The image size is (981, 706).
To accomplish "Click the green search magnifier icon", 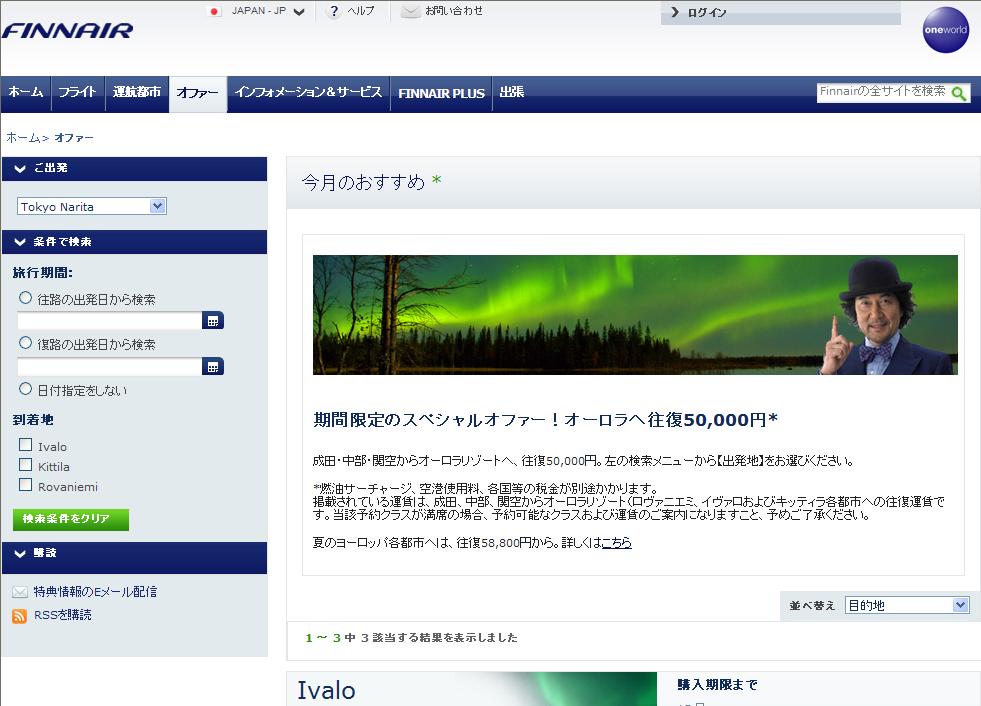I will pyautogui.click(x=958, y=93).
